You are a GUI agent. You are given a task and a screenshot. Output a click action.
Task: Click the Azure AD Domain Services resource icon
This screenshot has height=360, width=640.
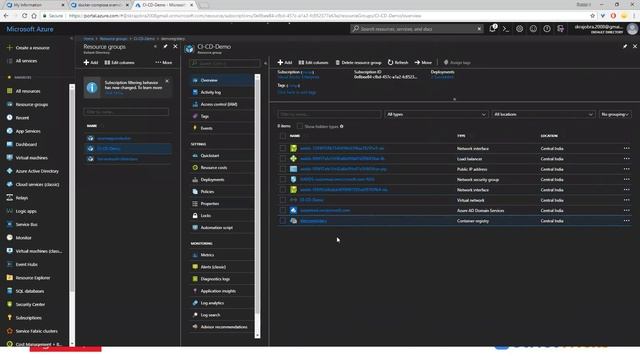293,210
